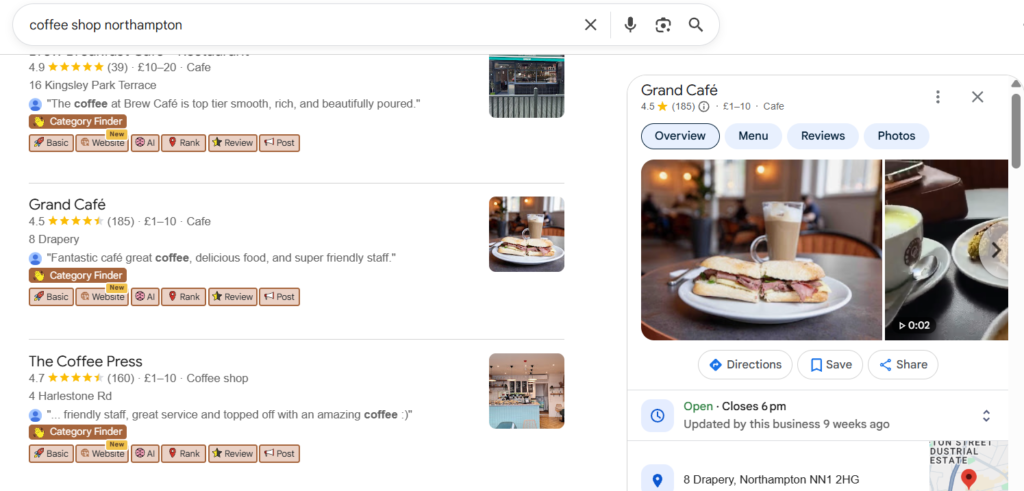This screenshot has width=1024, height=491.
Task: Click Post button under Grand Café
Action: (x=280, y=296)
